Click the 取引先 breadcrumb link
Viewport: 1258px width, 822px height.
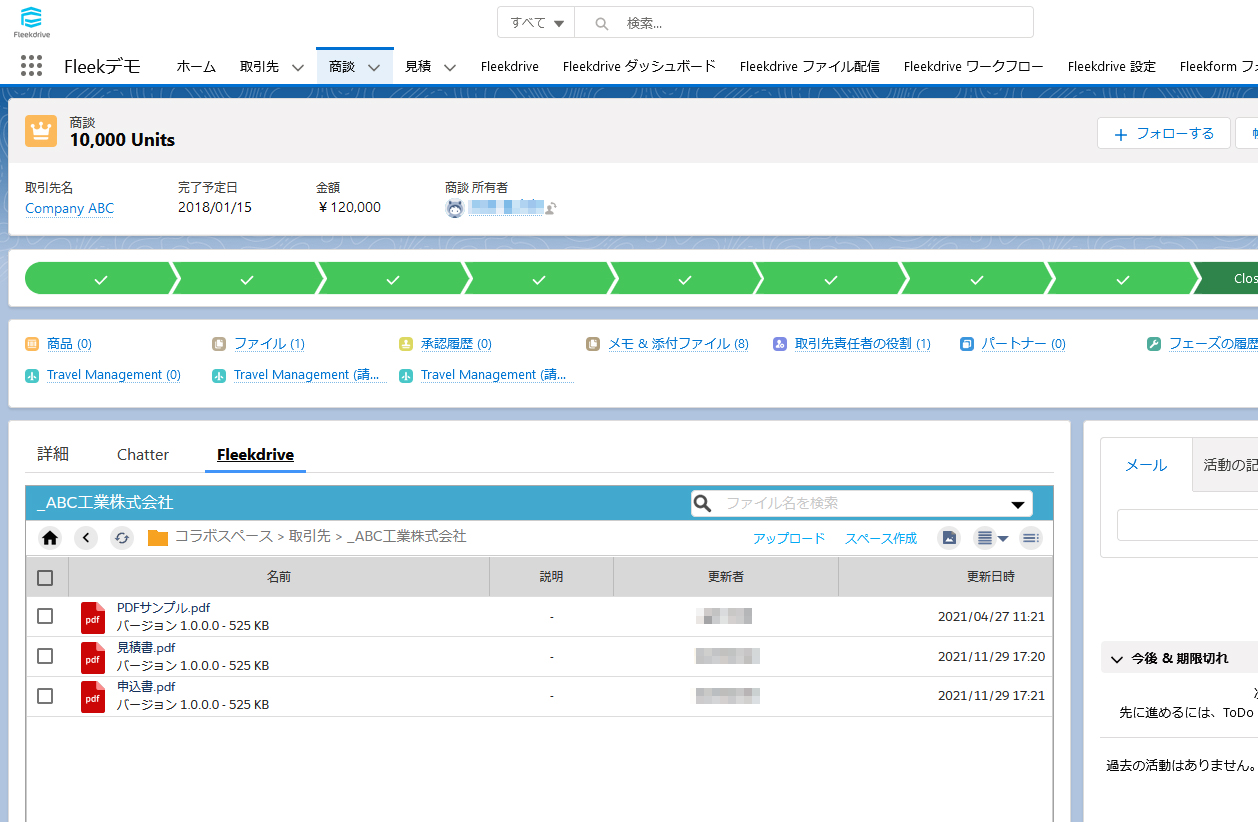coord(310,537)
